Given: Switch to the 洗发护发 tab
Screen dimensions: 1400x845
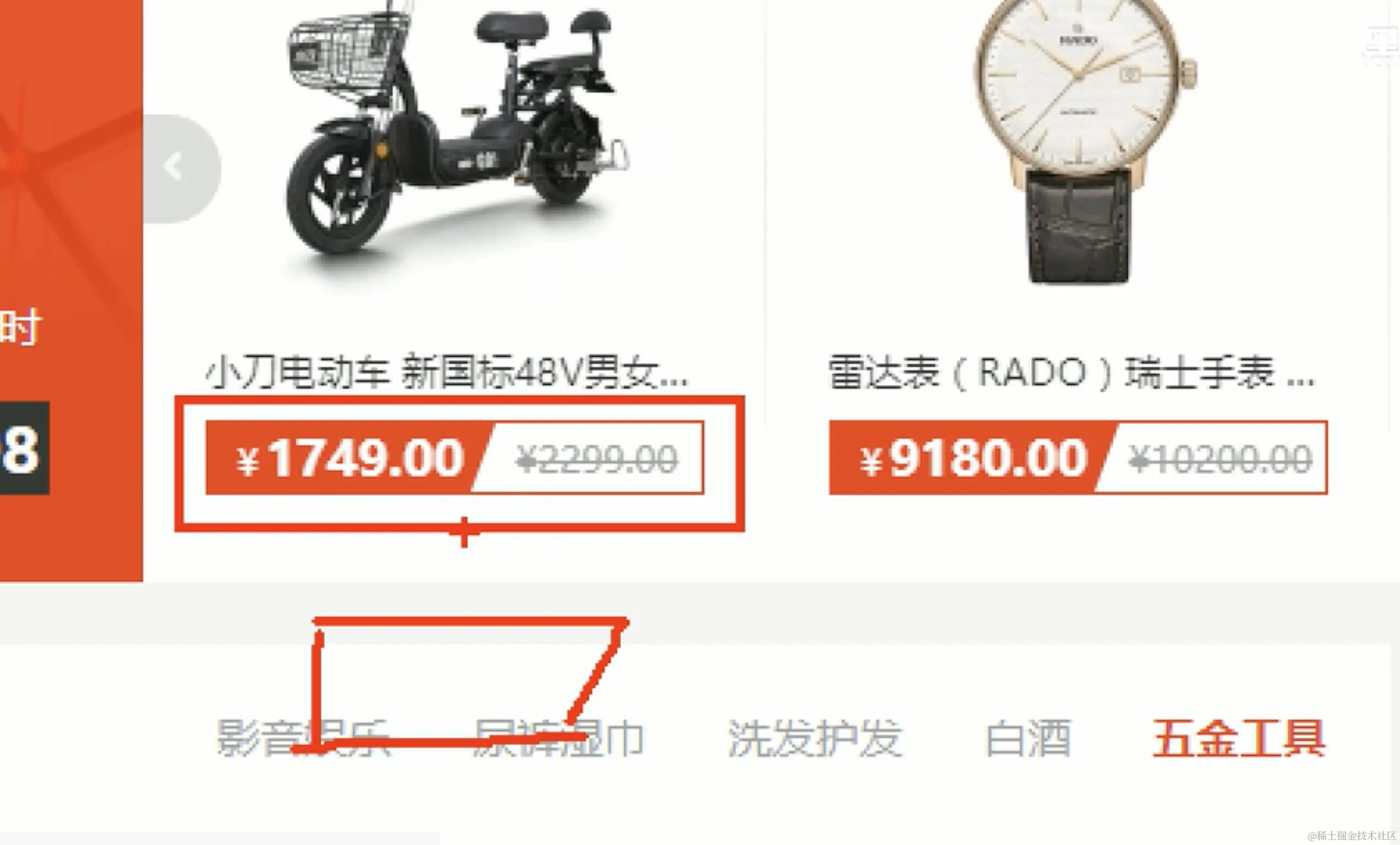Looking at the screenshot, I should (x=815, y=738).
